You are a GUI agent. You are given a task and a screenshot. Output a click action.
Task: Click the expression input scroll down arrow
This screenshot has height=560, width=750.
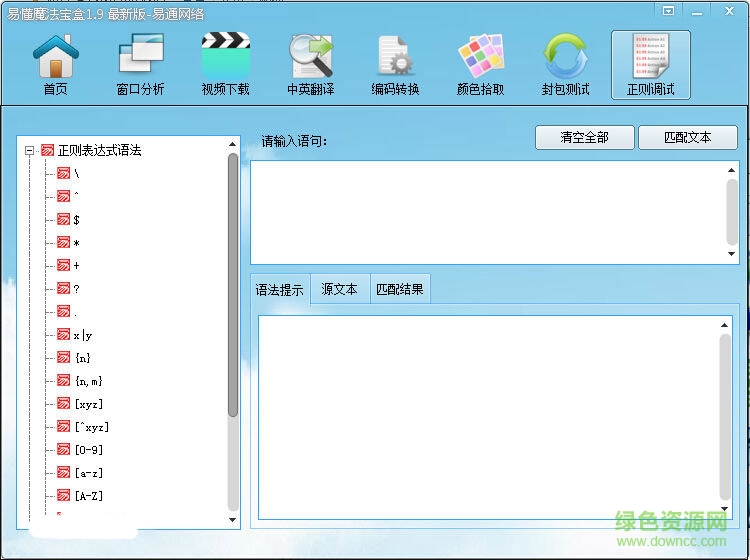(731, 253)
